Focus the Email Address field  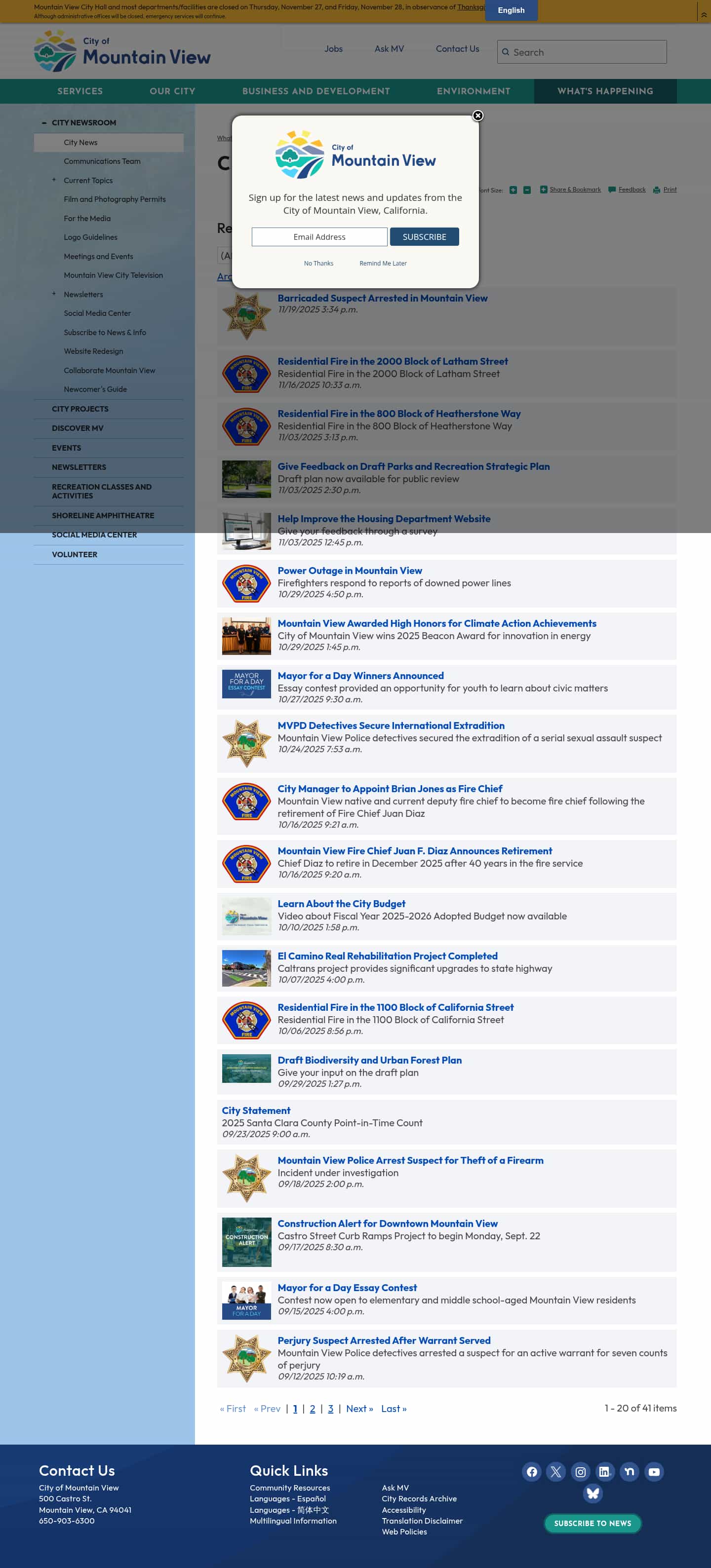[319, 237]
